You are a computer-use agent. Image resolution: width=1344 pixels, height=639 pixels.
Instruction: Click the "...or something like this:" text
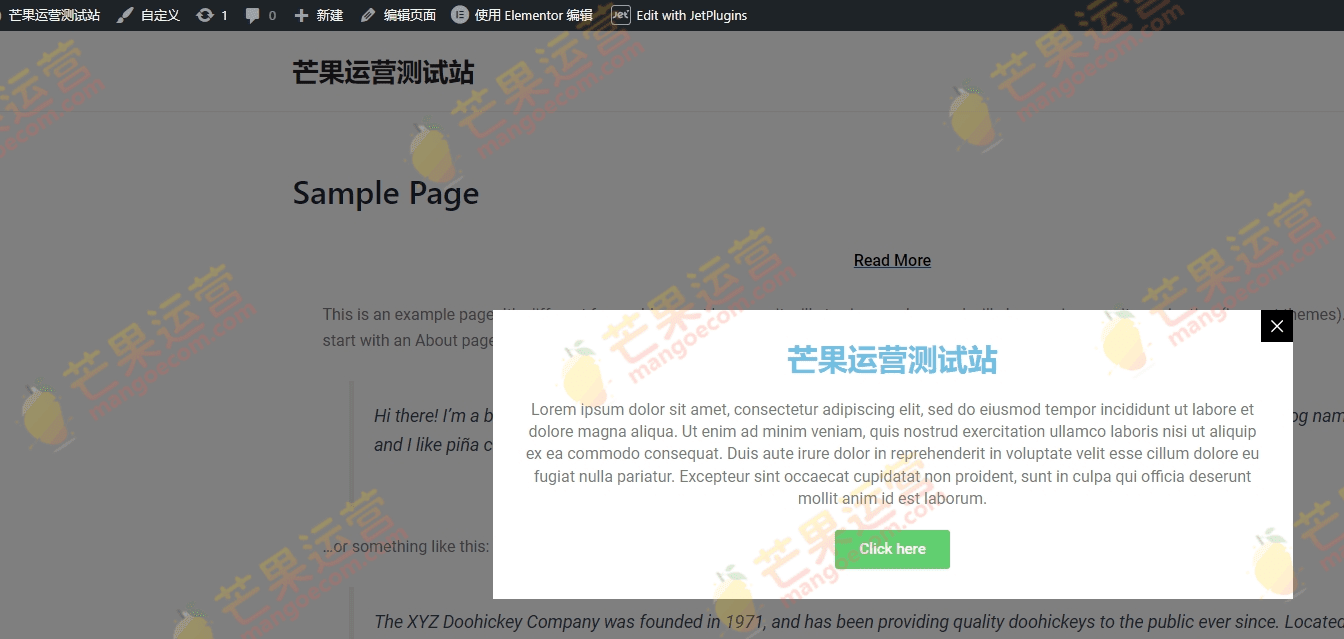click(x=406, y=546)
